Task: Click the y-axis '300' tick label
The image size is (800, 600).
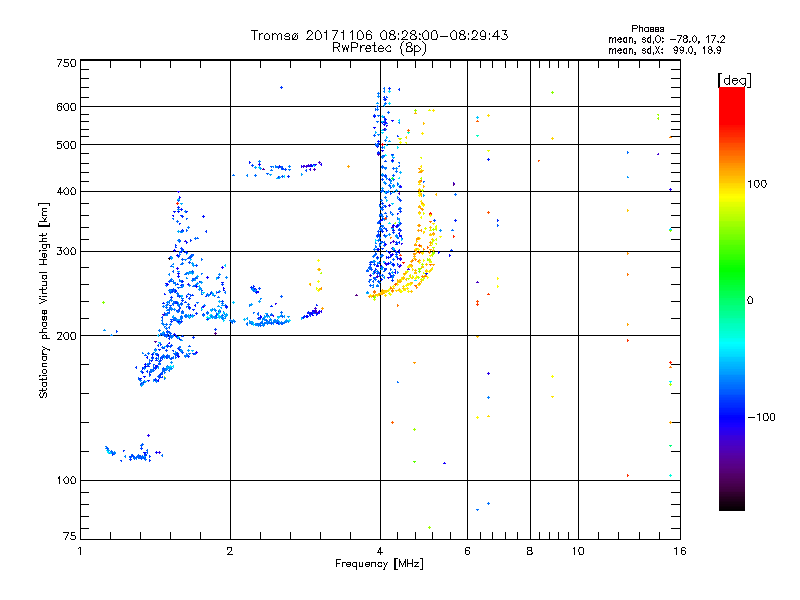Action: [x=66, y=252]
